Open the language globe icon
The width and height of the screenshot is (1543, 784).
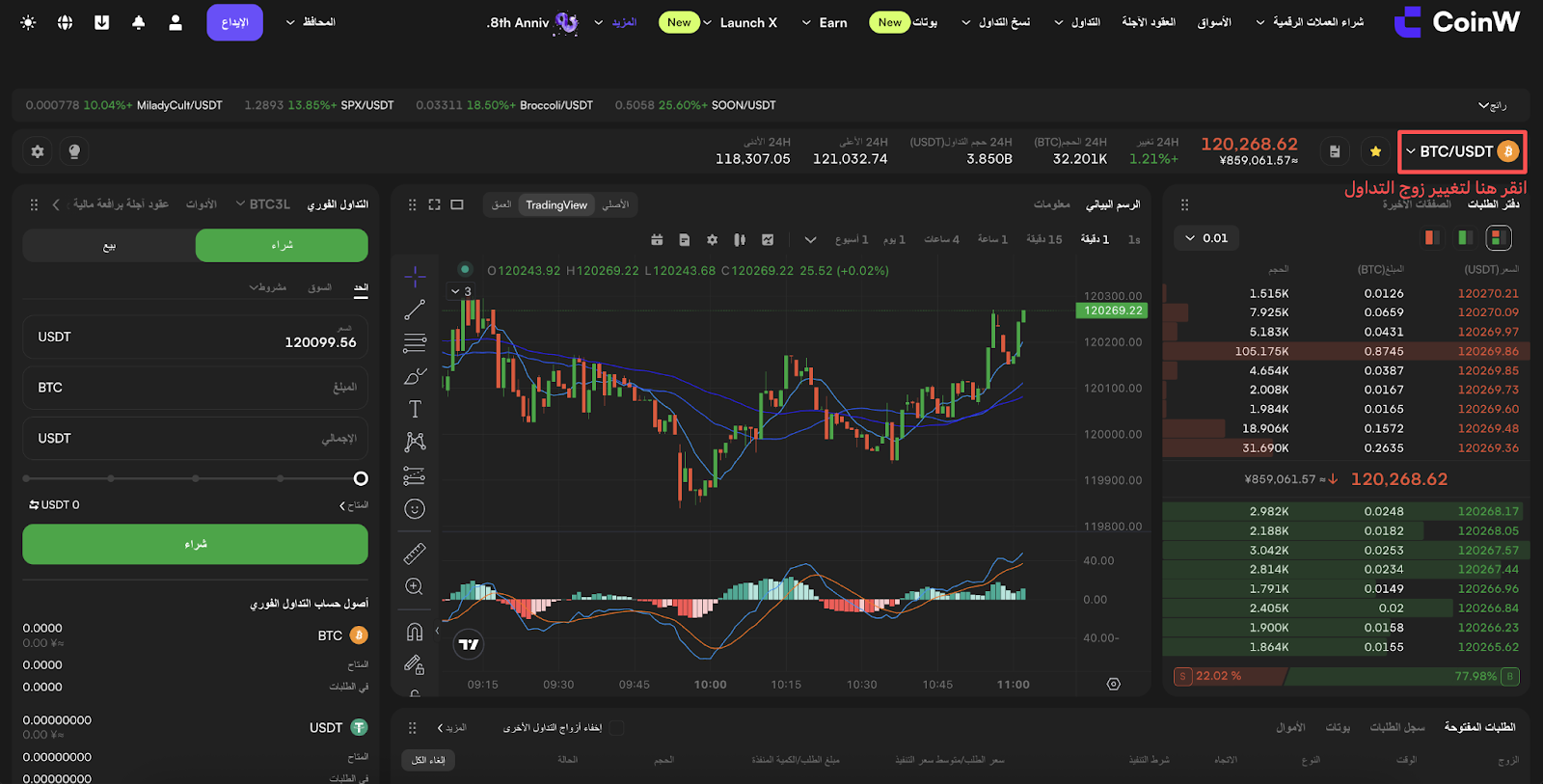click(x=65, y=22)
